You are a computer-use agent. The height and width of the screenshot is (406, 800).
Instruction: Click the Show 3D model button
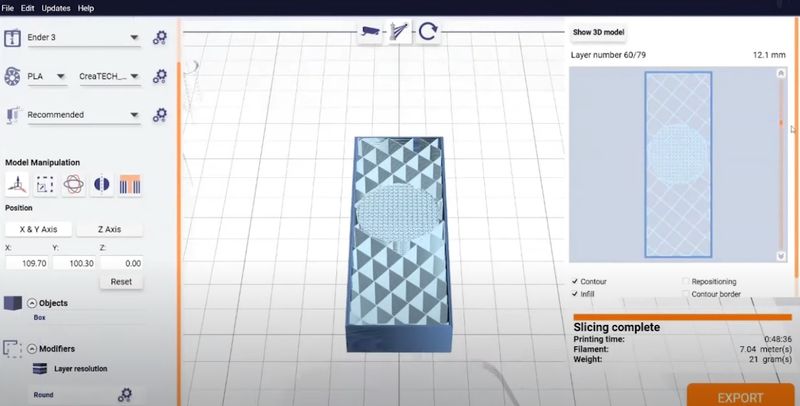[x=598, y=32]
